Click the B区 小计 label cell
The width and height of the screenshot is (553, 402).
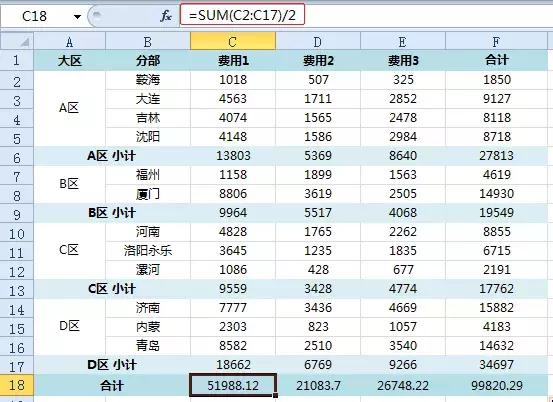click(x=112, y=213)
